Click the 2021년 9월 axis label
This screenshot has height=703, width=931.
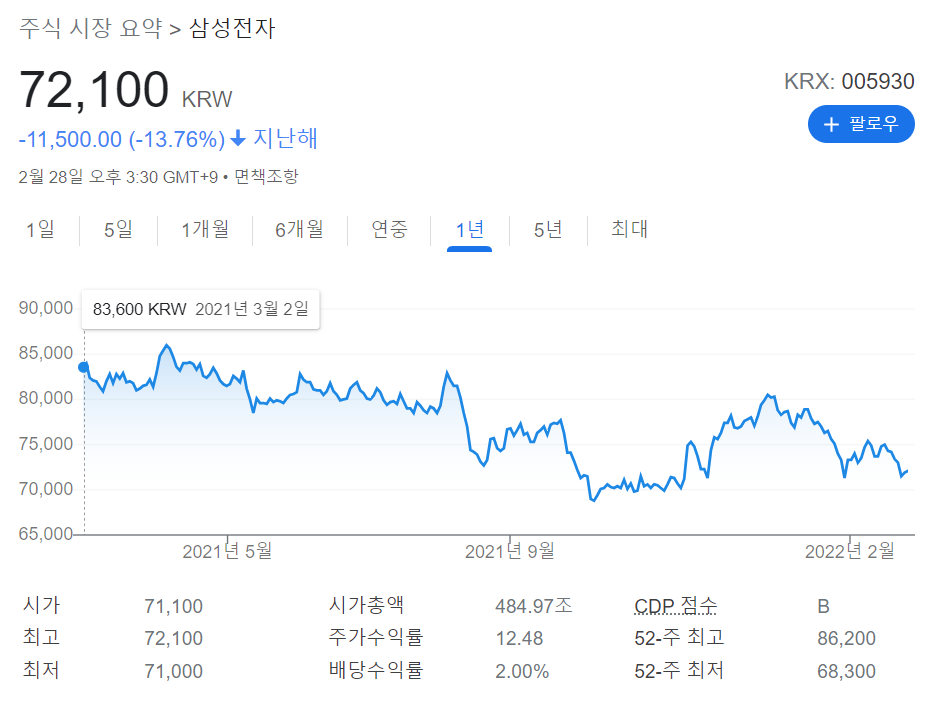click(509, 551)
